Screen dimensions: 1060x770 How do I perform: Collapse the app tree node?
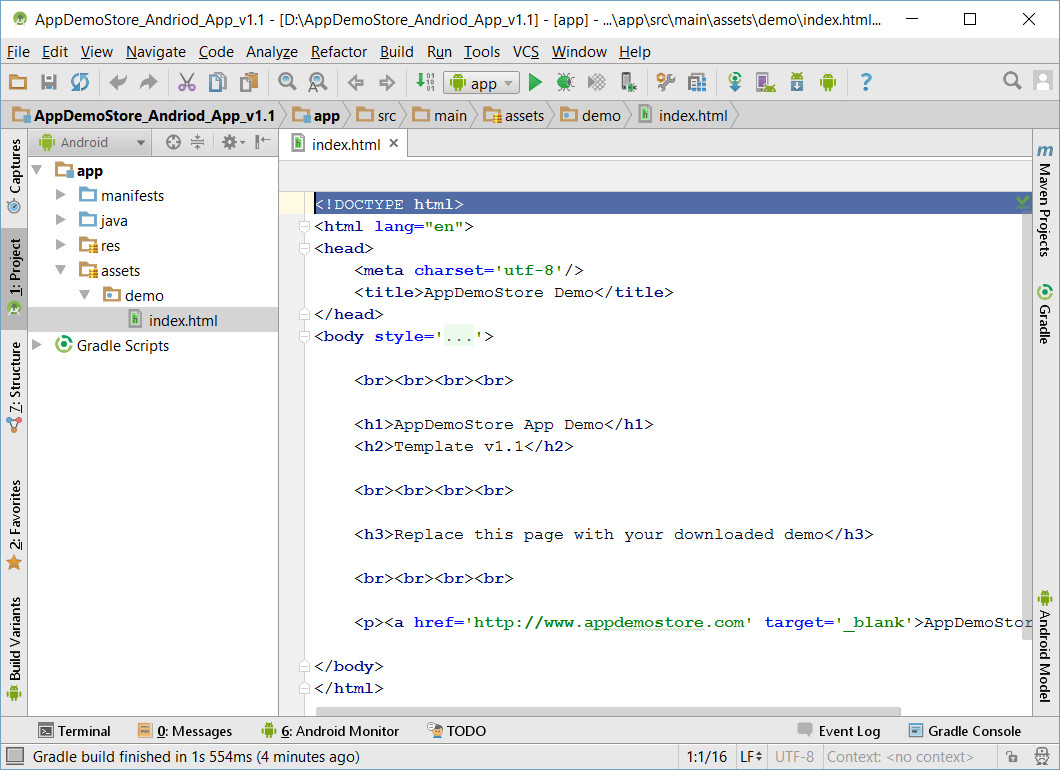pos(37,170)
